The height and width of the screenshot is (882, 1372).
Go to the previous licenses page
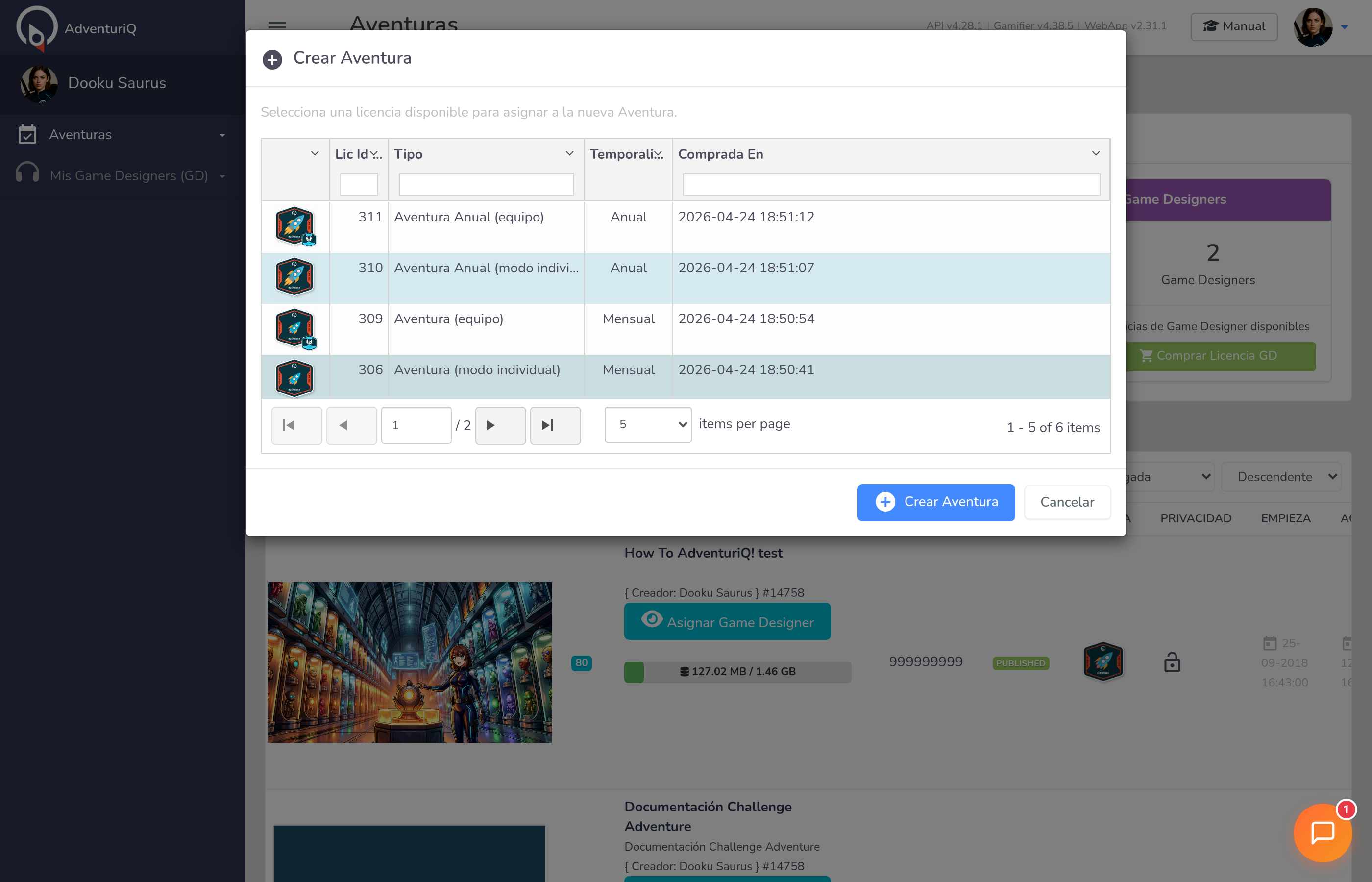pyautogui.click(x=352, y=425)
